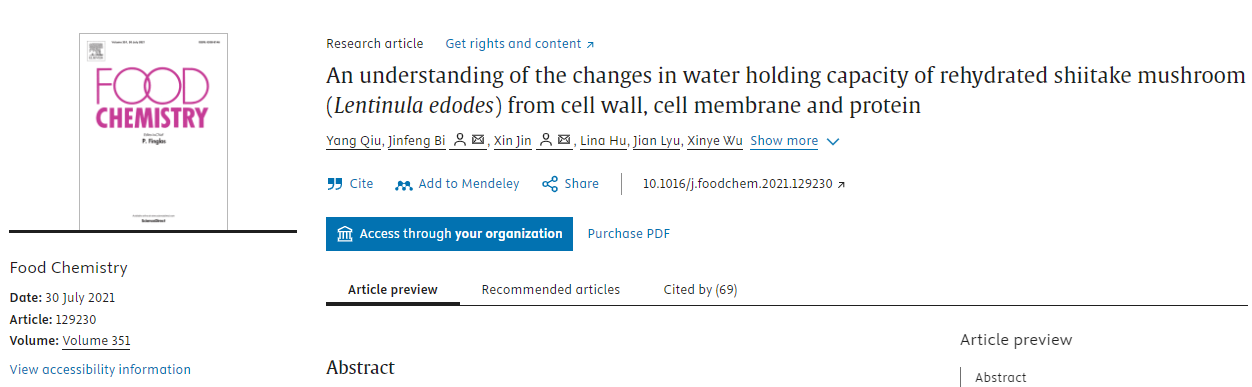This screenshot has width=1252, height=387.
Task: Switch to the Cited by (69) tab
Action: coord(700,290)
